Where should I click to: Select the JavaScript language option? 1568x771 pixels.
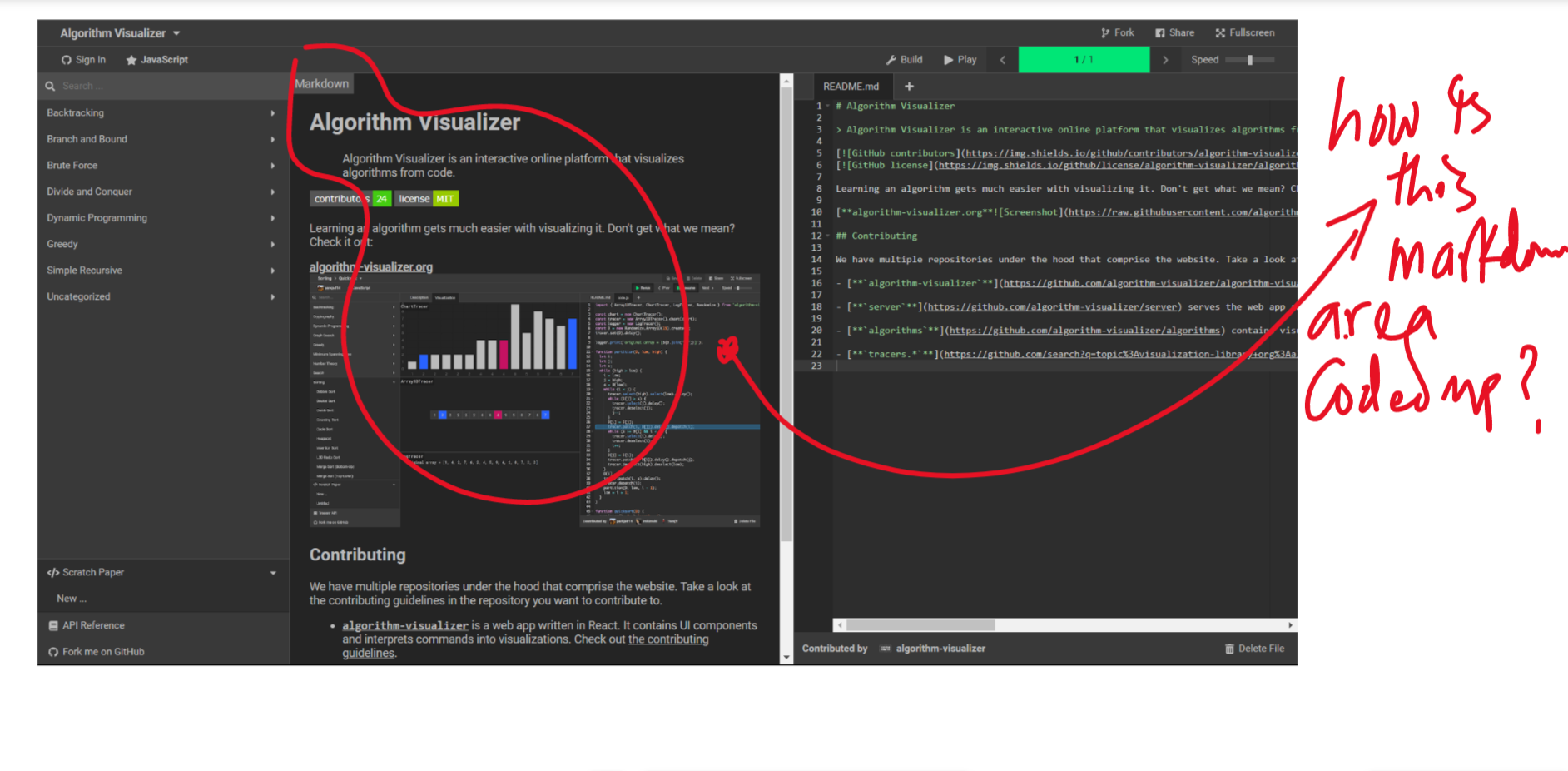pos(156,60)
